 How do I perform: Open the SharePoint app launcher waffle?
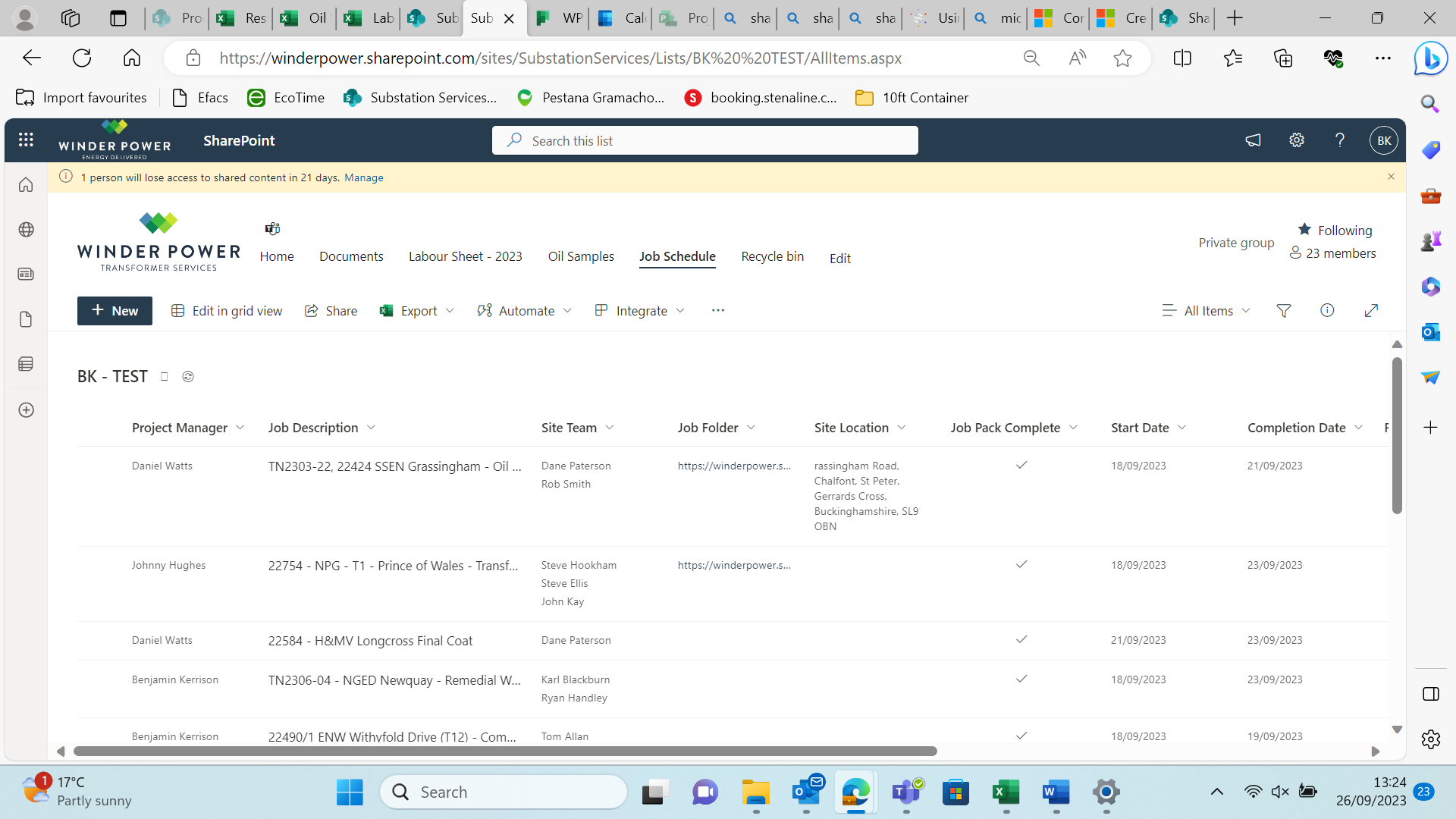pyautogui.click(x=26, y=140)
